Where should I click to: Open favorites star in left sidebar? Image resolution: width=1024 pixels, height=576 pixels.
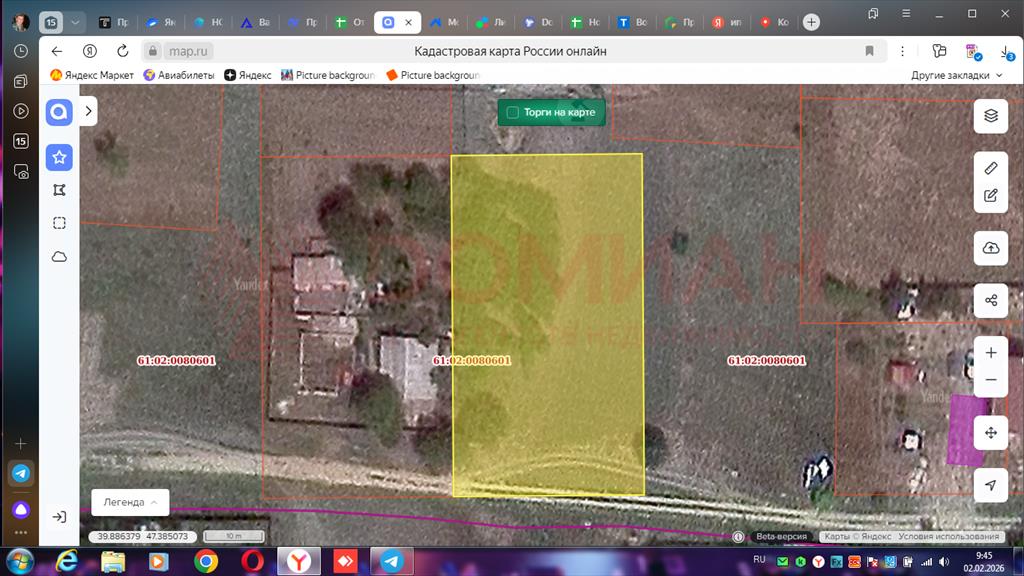[59, 157]
